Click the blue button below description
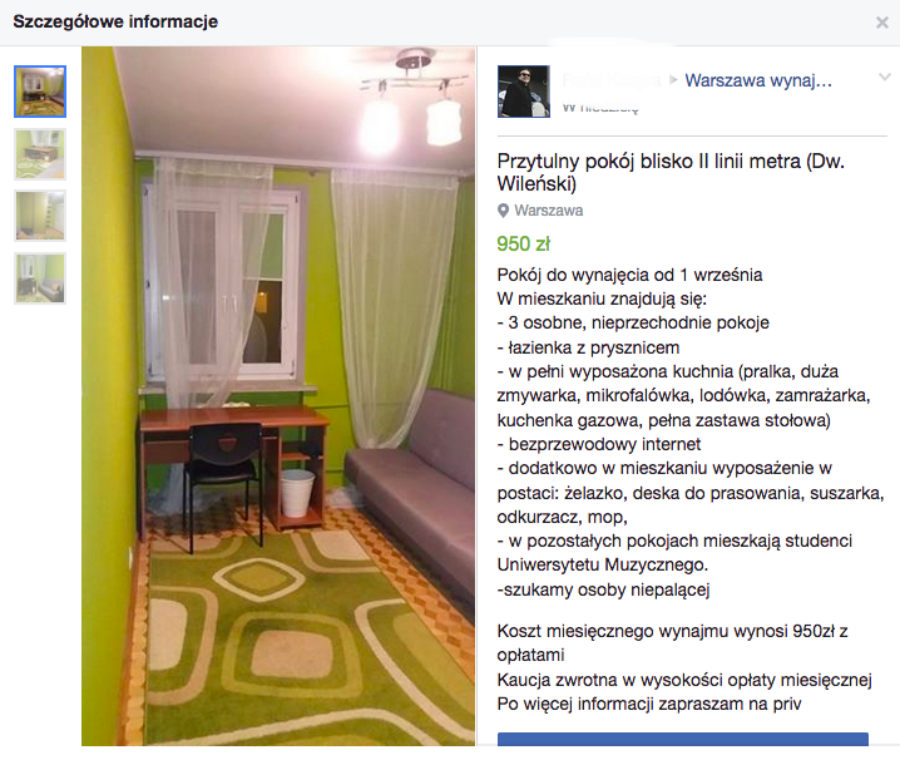The image size is (900, 760). (x=683, y=739)
